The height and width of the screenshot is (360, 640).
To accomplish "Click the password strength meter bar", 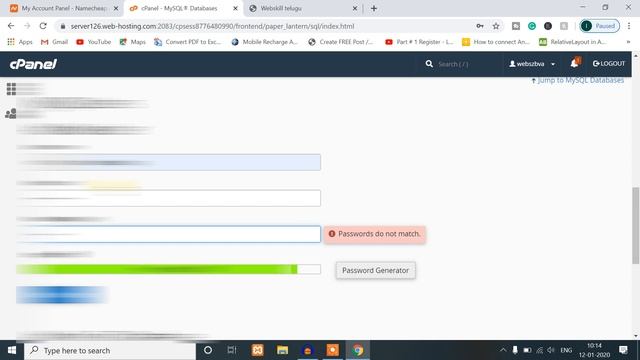I will tap(168, 269).
